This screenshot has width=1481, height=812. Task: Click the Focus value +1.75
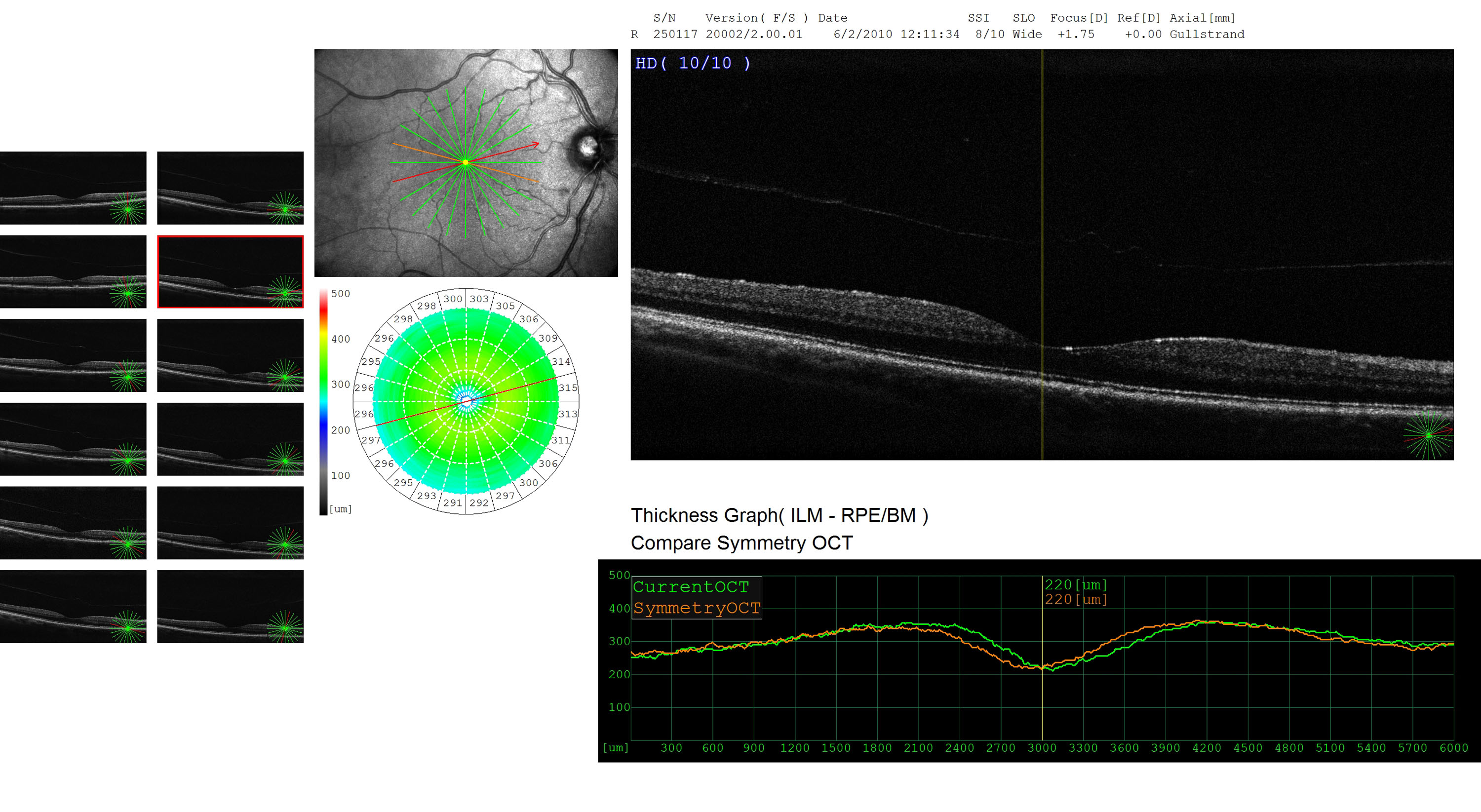coord(1076,35)
